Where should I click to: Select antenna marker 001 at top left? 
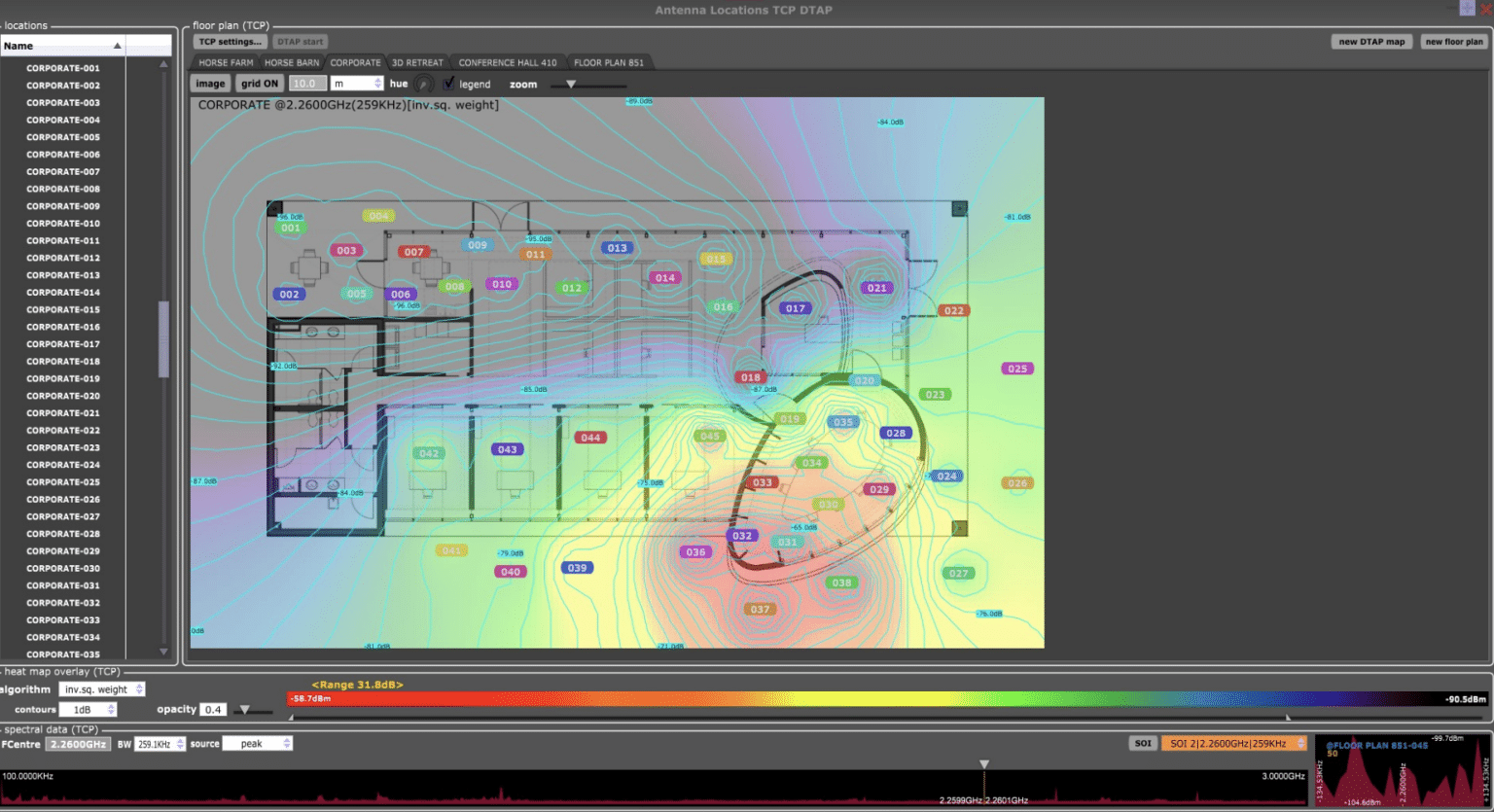click(289, 228)
